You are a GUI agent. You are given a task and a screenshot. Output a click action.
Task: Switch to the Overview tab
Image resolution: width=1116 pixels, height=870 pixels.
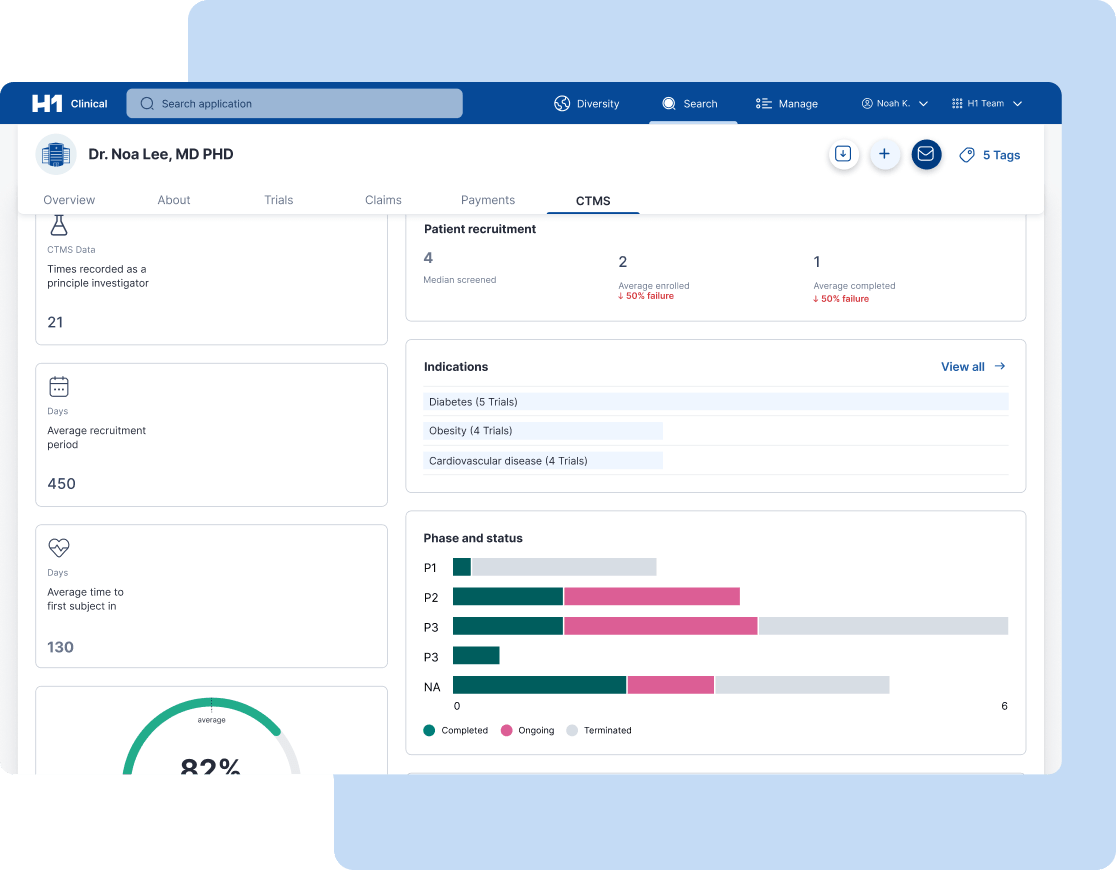coord(69,200)
